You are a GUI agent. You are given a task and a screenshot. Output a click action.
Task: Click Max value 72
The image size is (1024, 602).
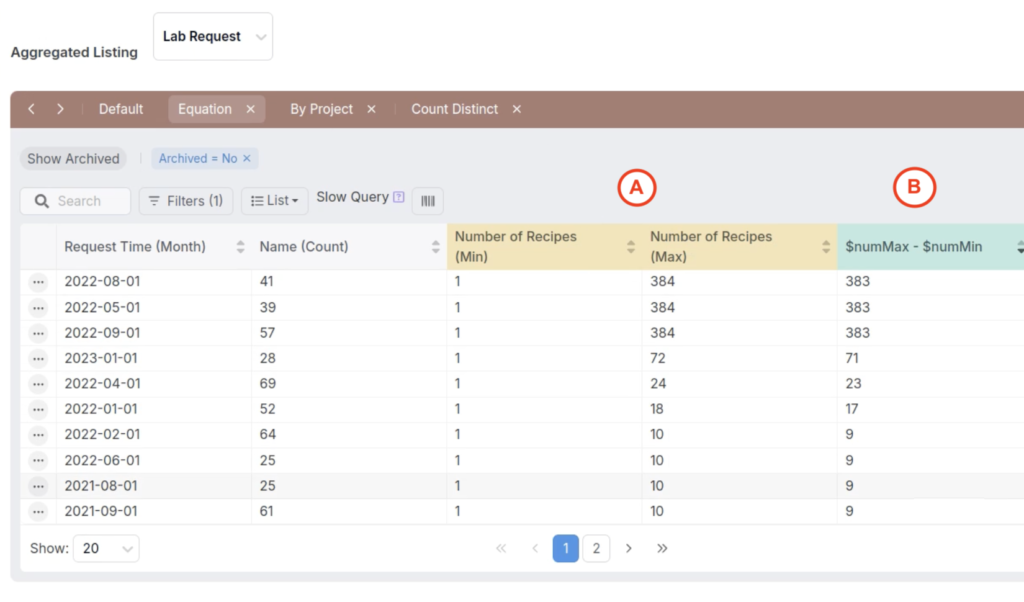(658, 358)
